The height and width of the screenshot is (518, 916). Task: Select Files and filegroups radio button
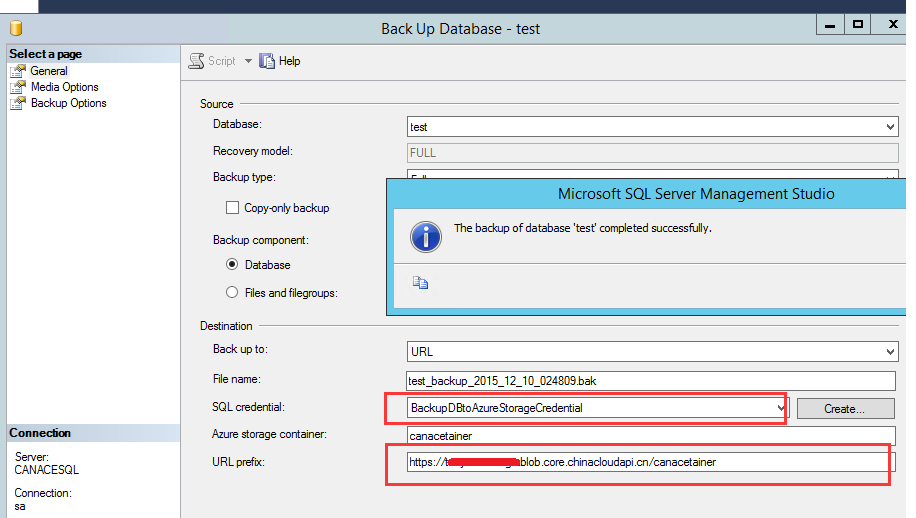pos(233,293)
